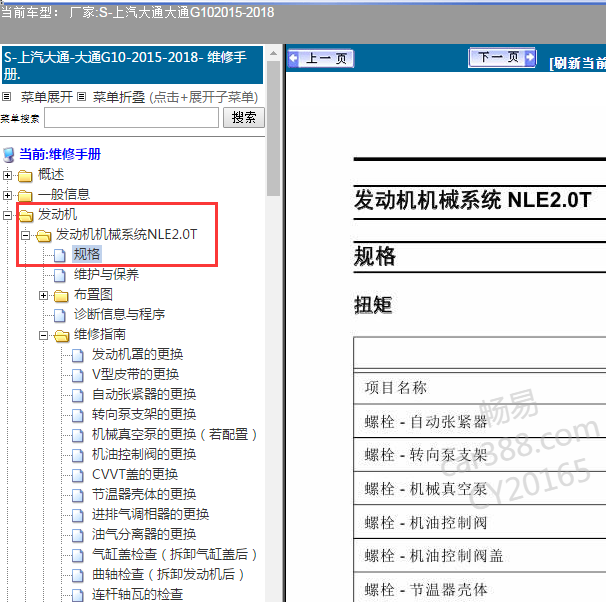Viewport: 606px width, 602px height.
Task: Click the 菜单展开 expand-all icon
Action: click(7, 97)
